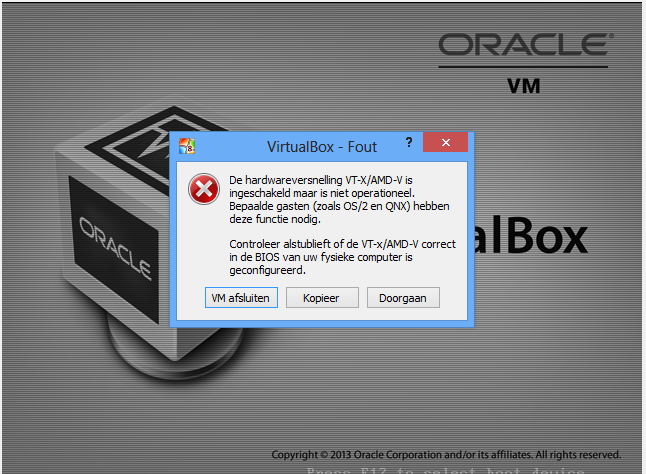Click the Press F12 boot device text
This screenshot has width=646, height=474.
446,470
